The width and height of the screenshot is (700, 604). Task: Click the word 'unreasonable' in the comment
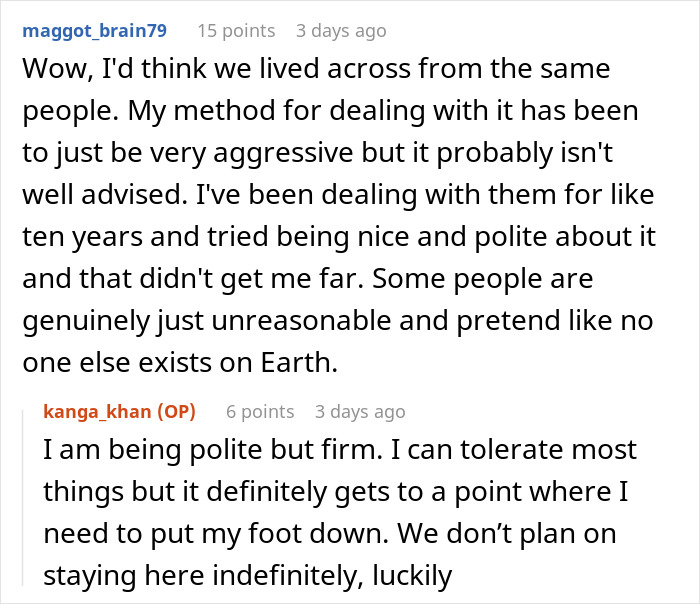point(301,321)
